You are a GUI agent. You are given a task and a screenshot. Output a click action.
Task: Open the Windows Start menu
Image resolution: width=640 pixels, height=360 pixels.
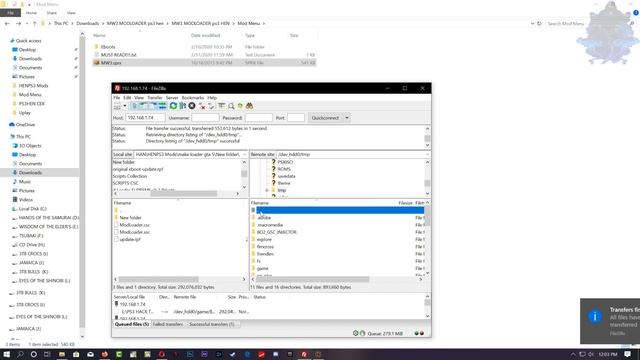(7, 354)
